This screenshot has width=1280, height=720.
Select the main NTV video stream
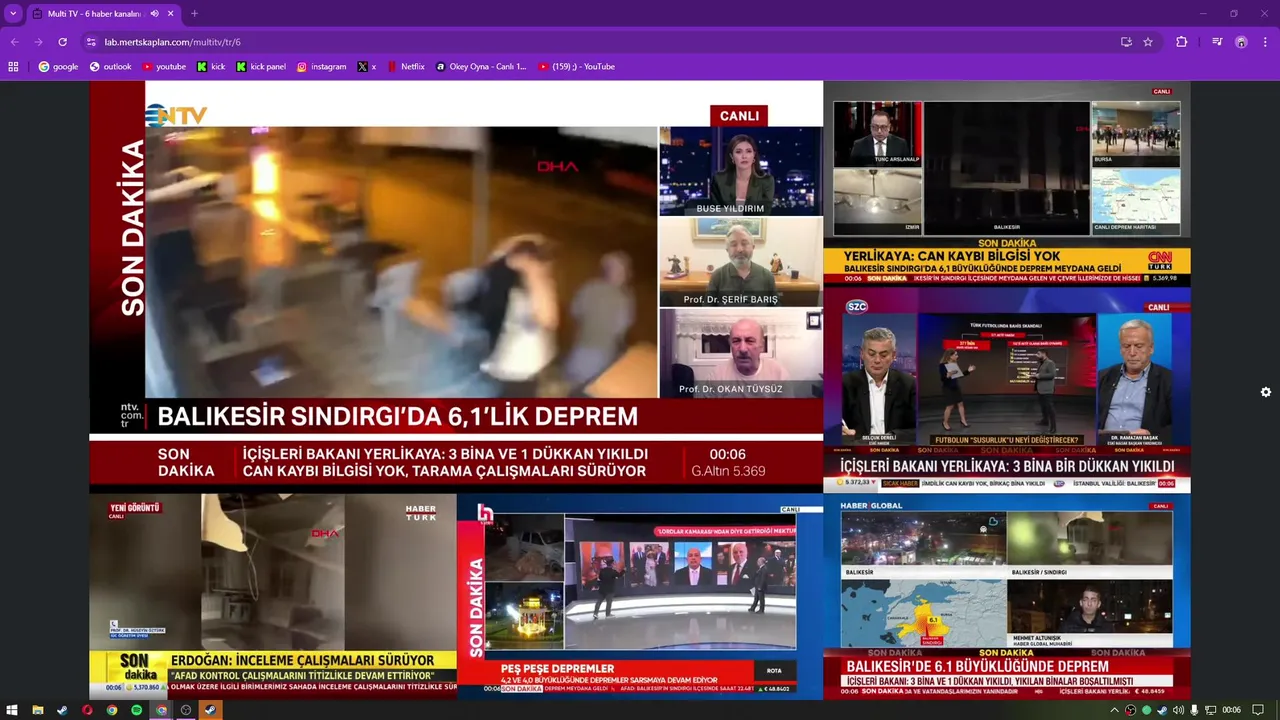pyautogui.click(x=456, y=285)
